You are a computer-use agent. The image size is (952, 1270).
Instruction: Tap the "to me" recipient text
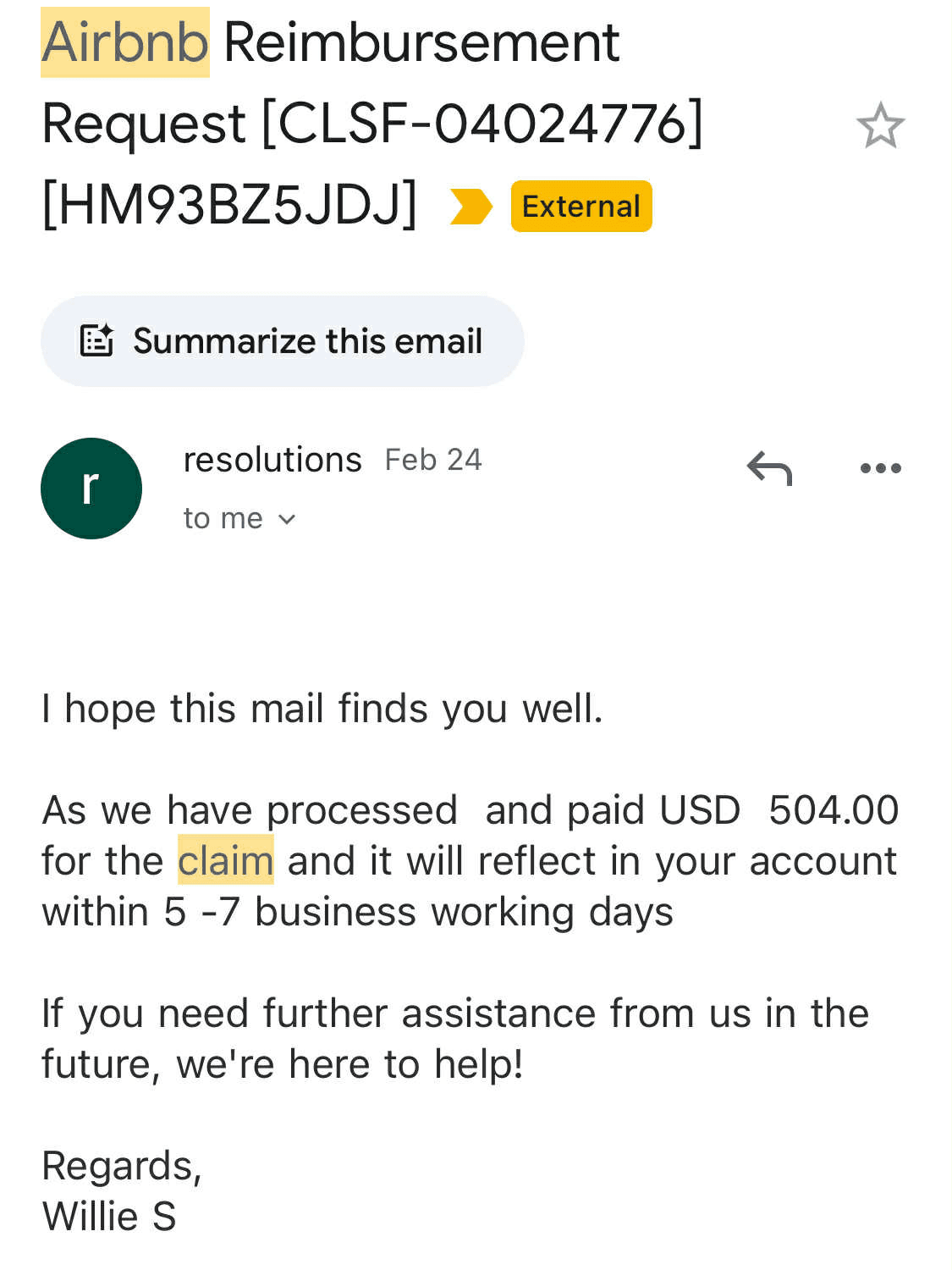tap(223, 518)
